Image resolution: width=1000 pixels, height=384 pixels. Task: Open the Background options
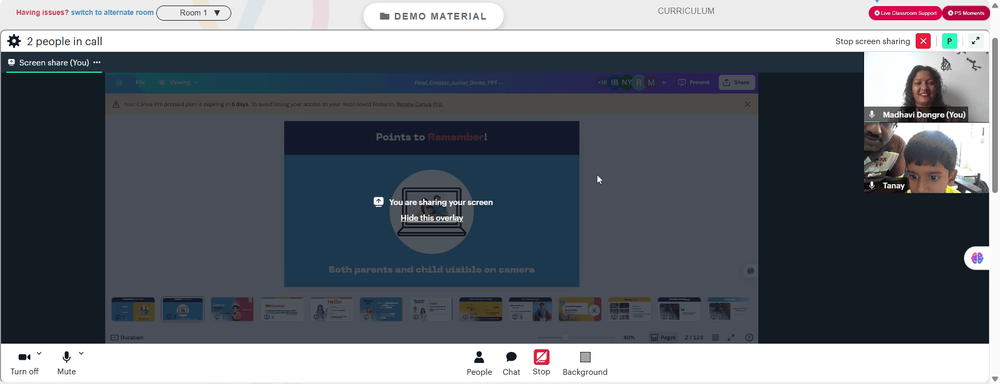point(585,364)
